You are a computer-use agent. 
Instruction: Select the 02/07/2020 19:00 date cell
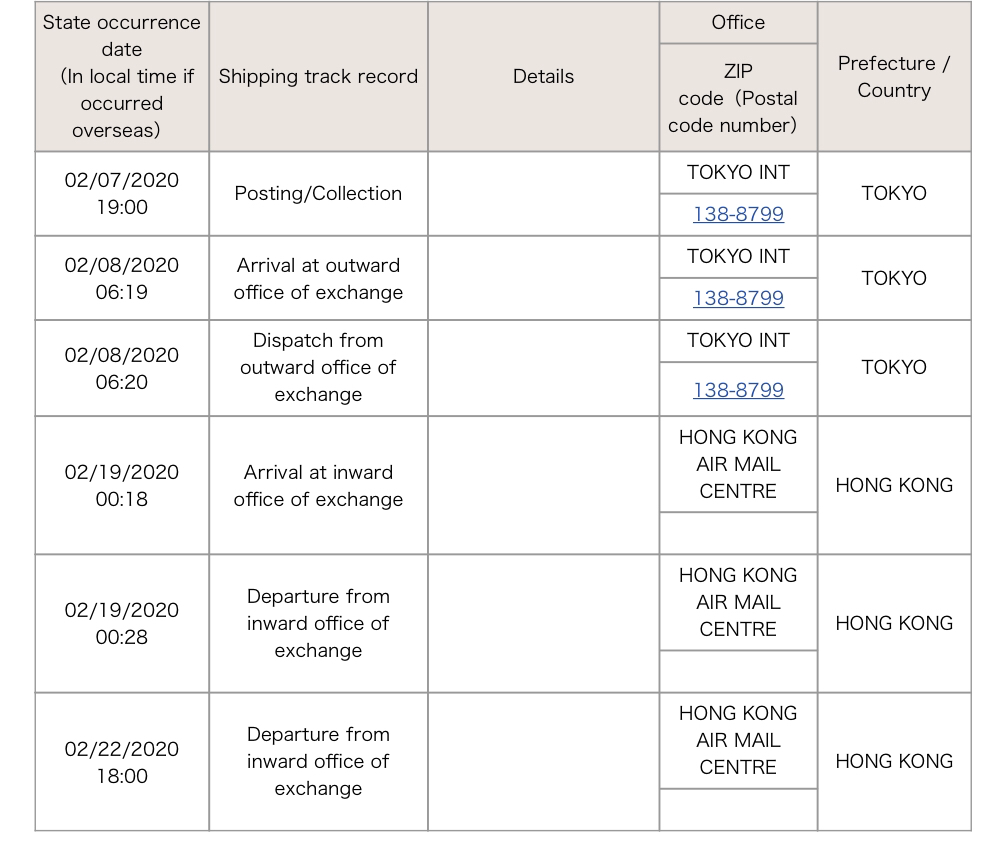(x=122, y=193)
